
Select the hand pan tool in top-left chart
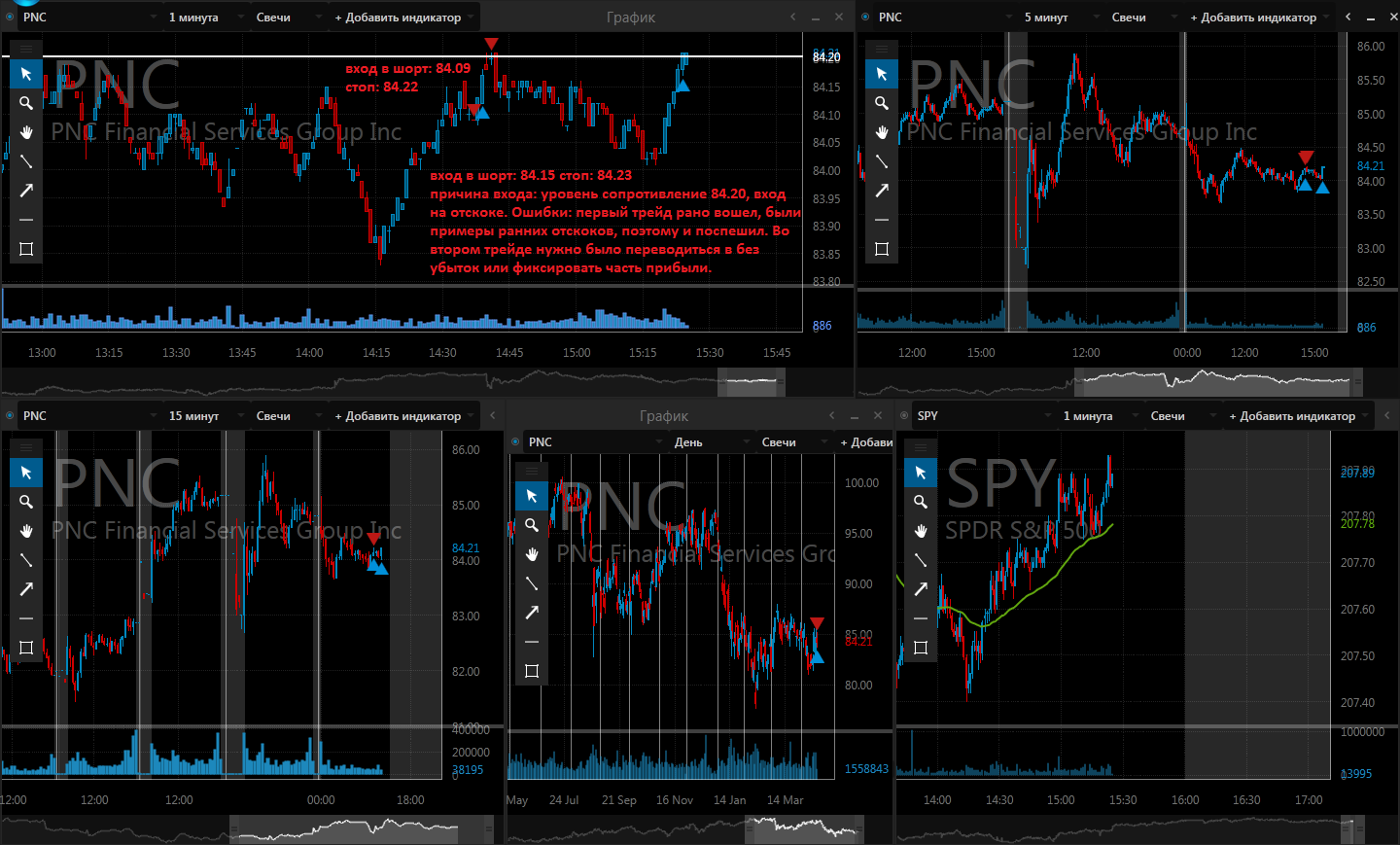[x=26, y=132]
